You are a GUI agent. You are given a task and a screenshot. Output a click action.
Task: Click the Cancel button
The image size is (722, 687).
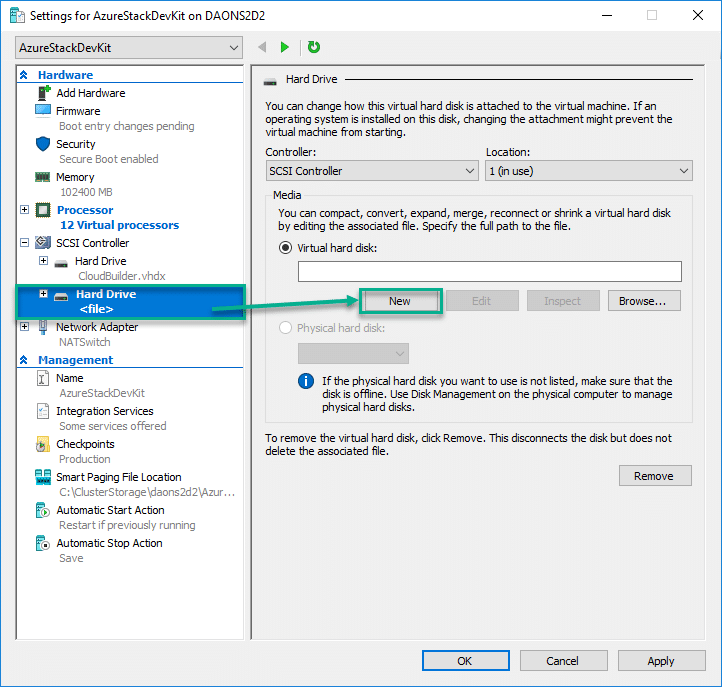[563, 661]
